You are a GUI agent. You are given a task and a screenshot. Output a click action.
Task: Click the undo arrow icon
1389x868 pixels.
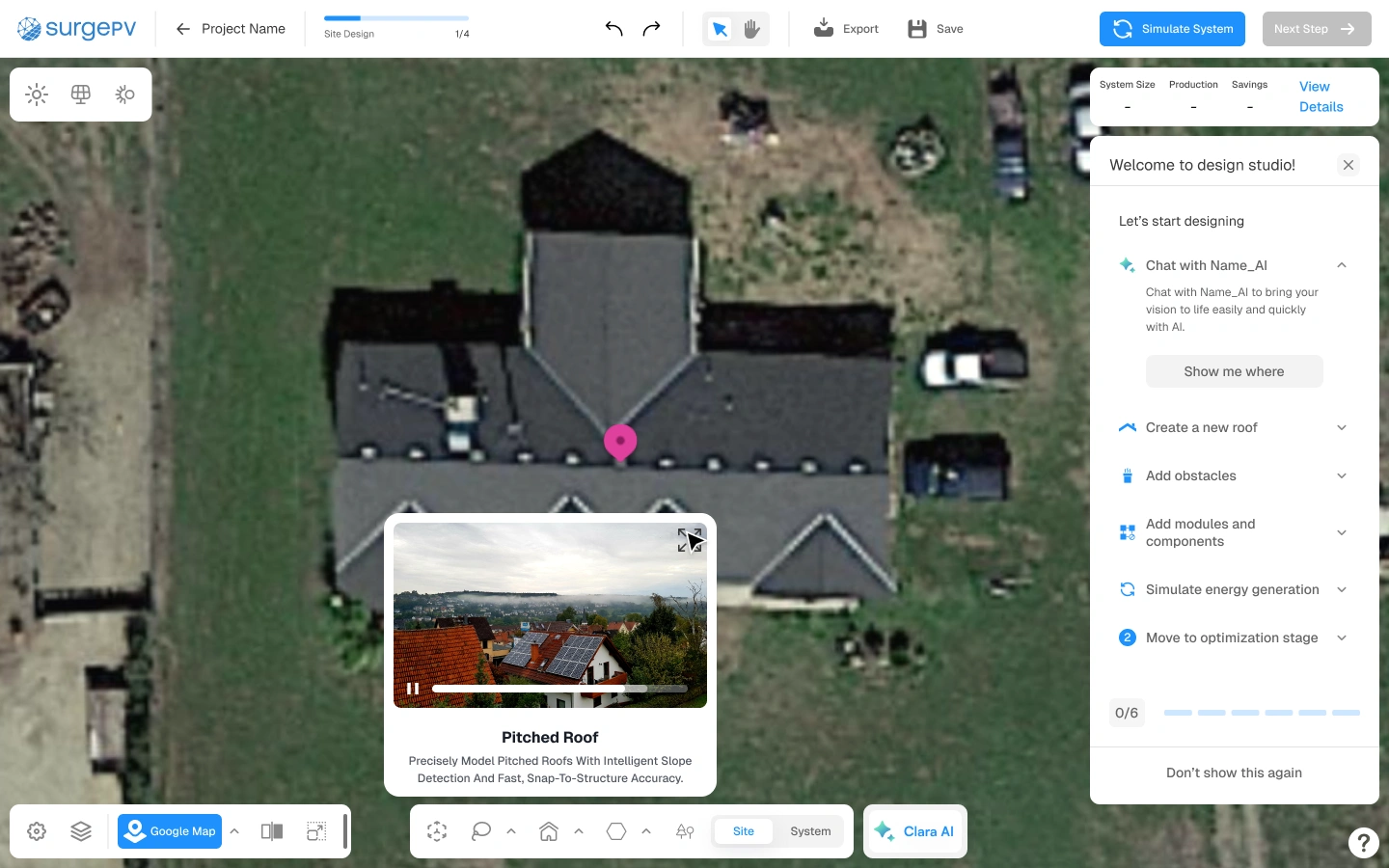click(x=613, y=29)
